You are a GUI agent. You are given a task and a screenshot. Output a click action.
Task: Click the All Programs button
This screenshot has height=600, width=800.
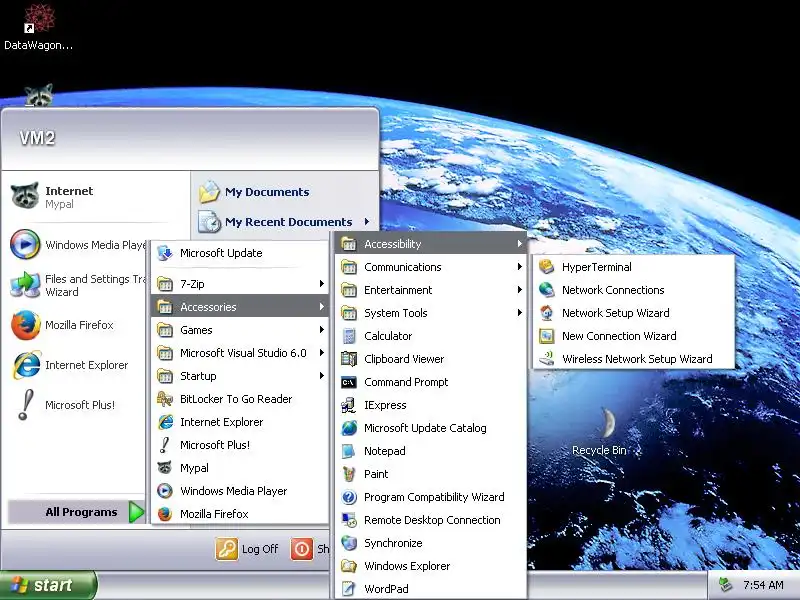point(77,512)
